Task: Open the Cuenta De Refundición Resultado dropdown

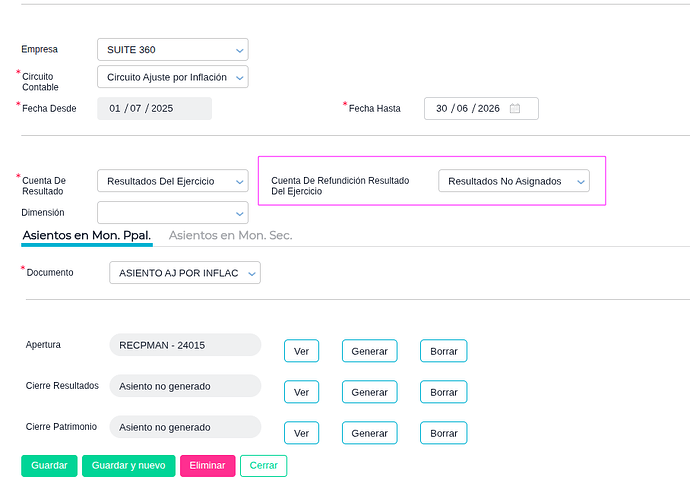Action: coord(514,181)
